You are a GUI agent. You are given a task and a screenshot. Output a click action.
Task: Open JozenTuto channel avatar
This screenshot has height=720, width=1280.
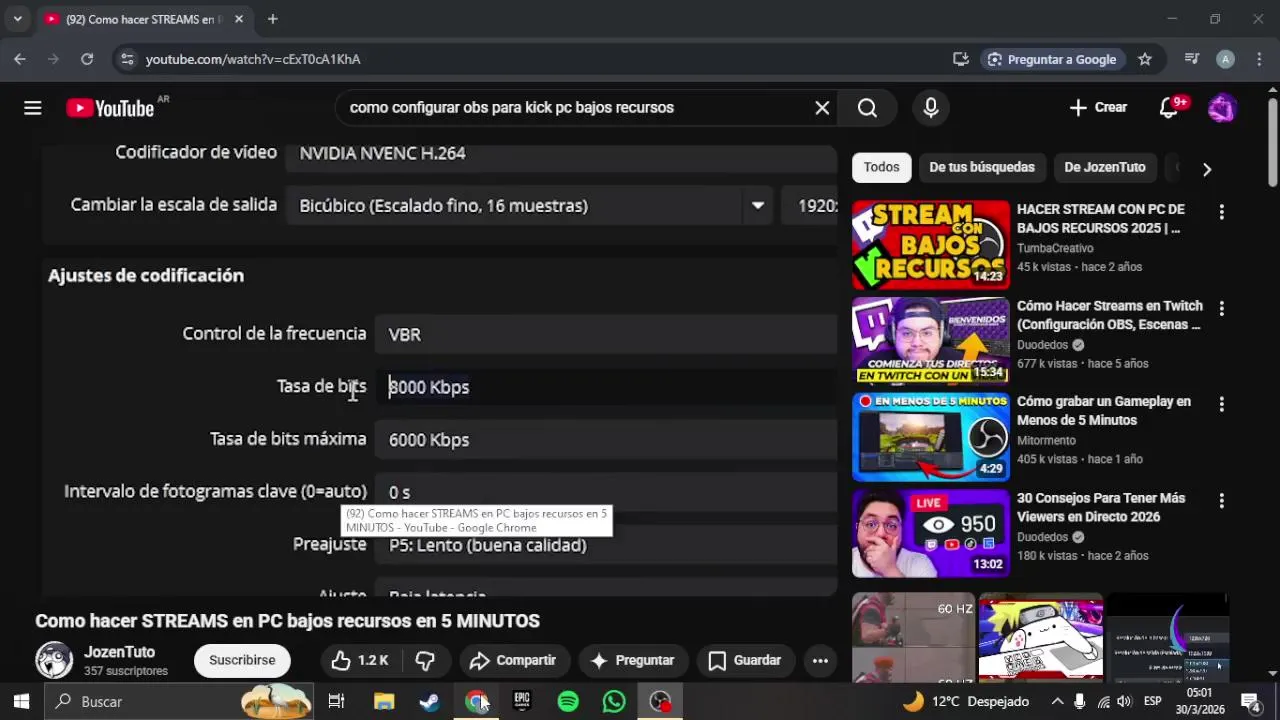point(54,660)
